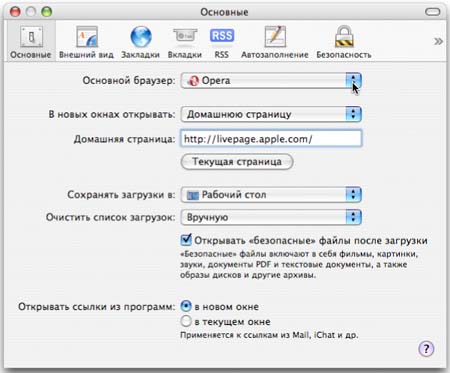Click the help question mark button
The height and width of the screenshot is (373, 450).
426,349
